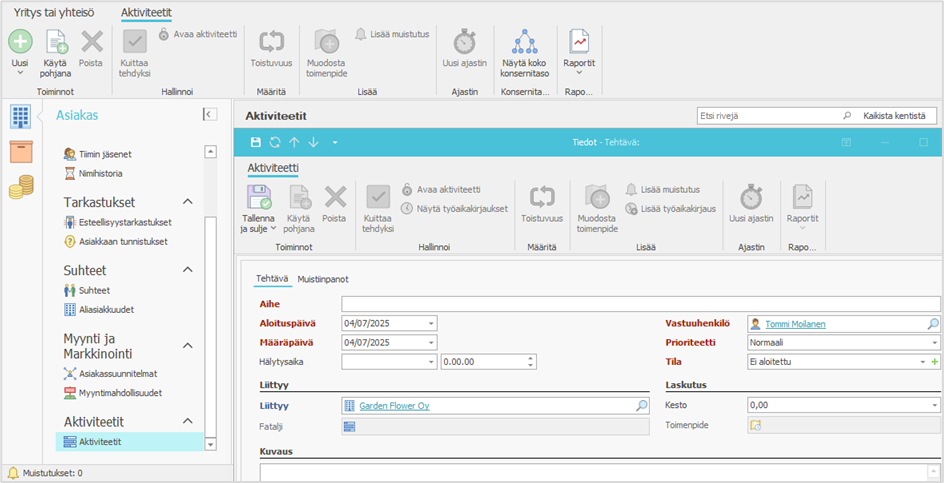
Task: Click the Tommi Moilanen link
Action: coord(795,324)
